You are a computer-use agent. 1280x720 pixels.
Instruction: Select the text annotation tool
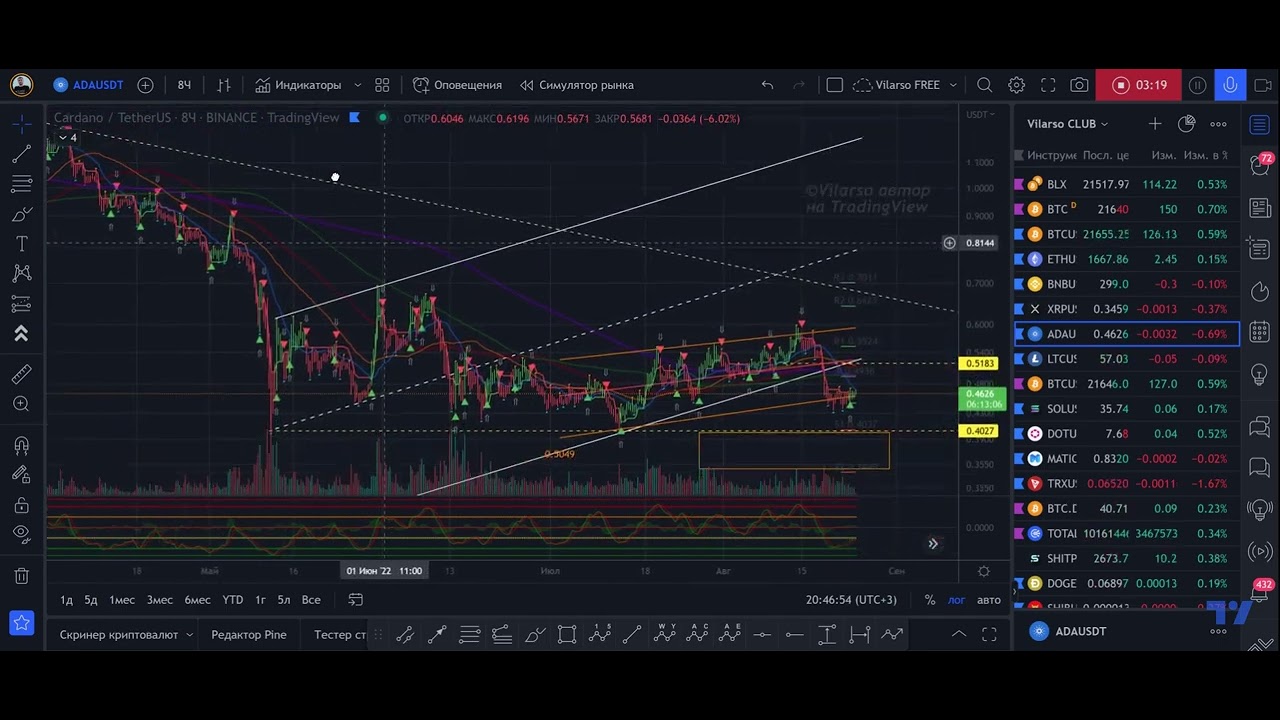(x=21, y=244)
